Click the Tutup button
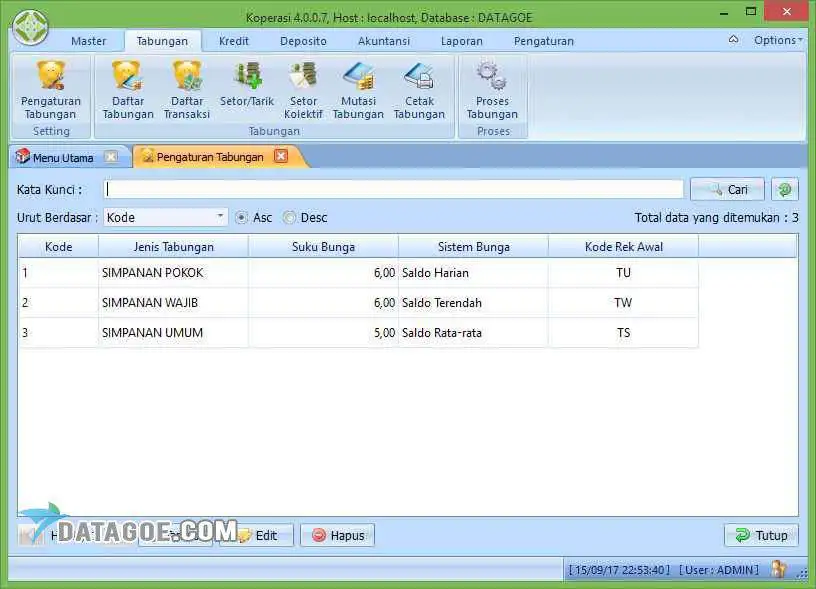 (x=761, y=536)
